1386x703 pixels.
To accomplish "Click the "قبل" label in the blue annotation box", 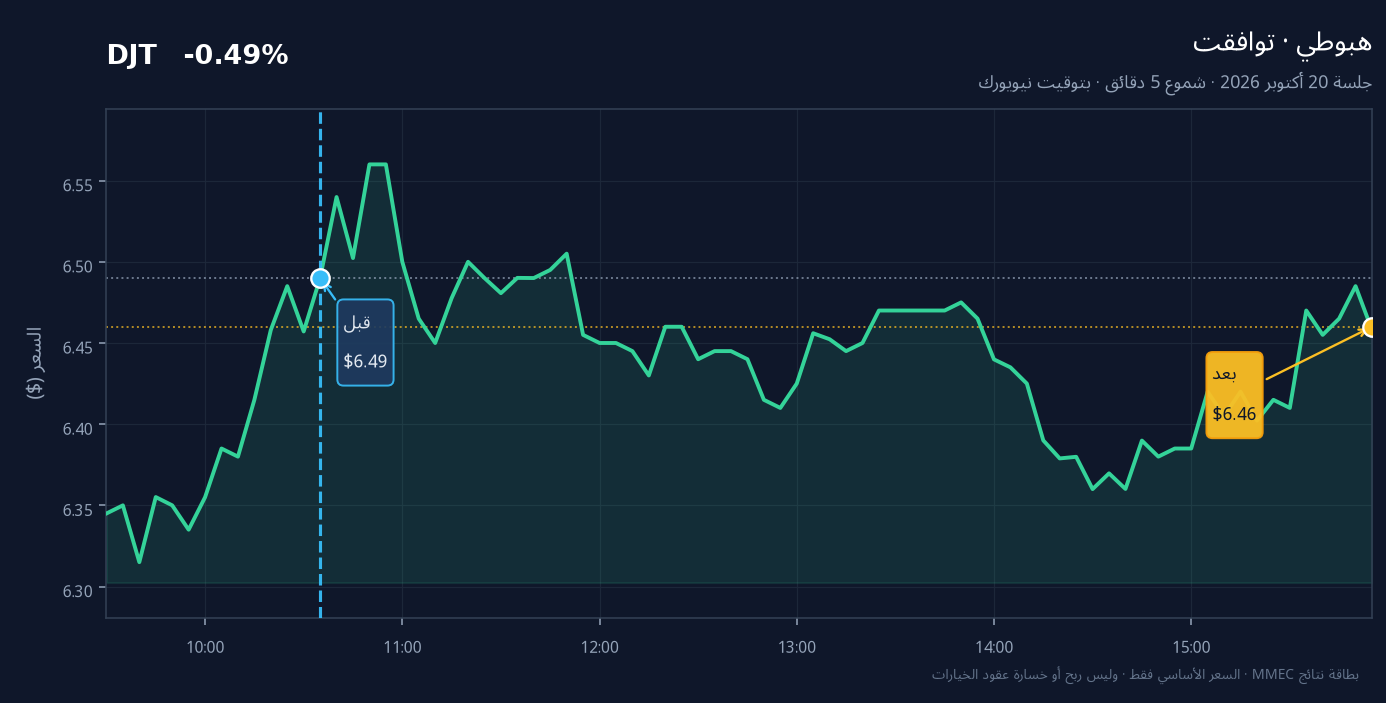I will pyautogui.click(x=357, y=323).
